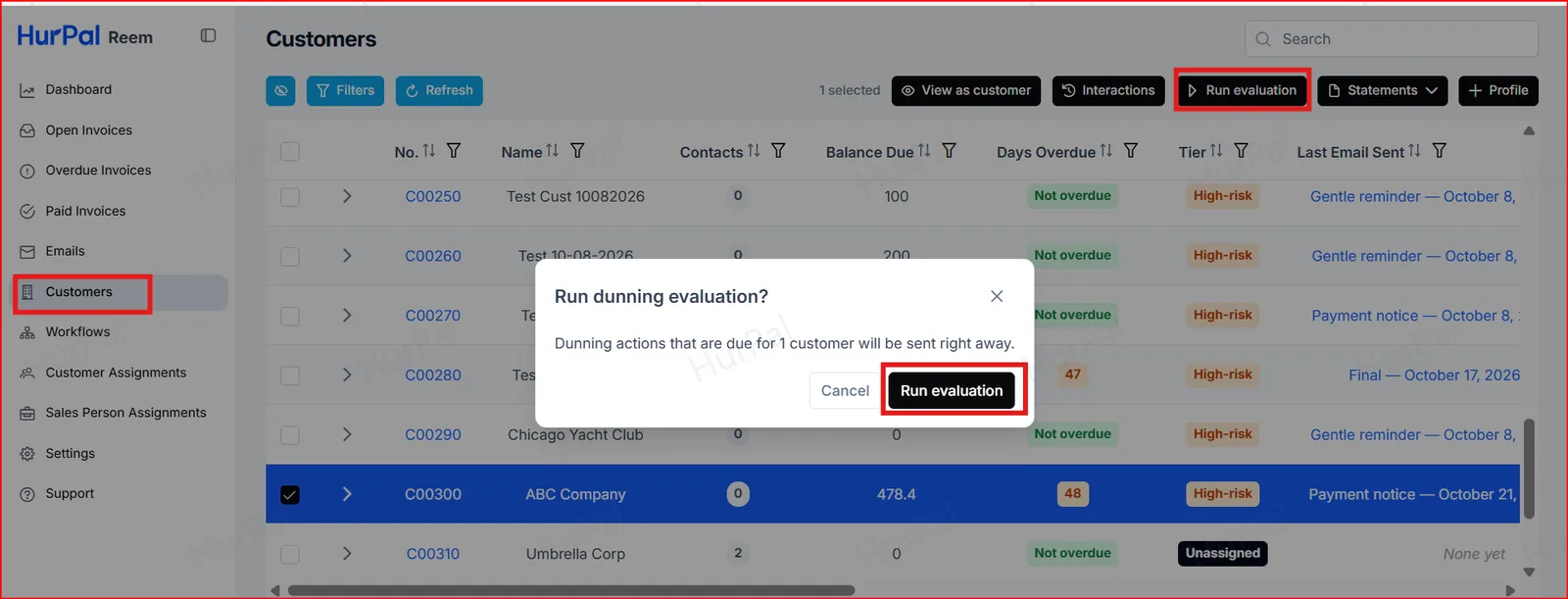Open the Statements dropdown
The height and width of the screenshot is (599, 1568).
pos(1383,90)
